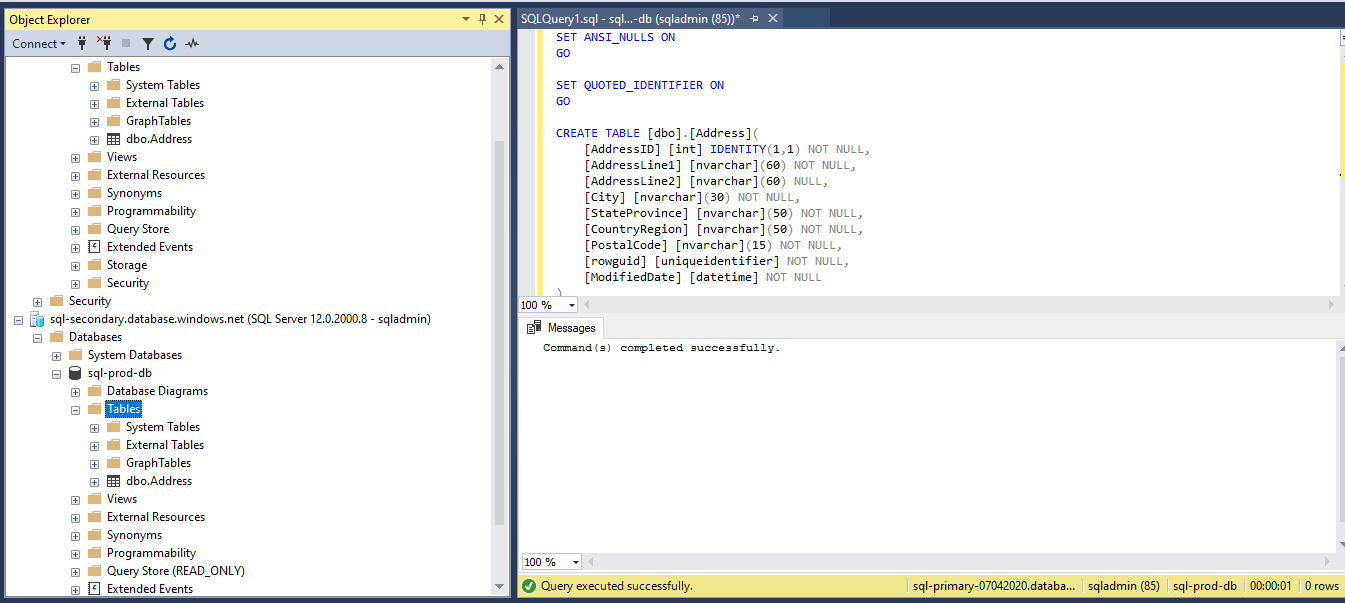
Task: Switch to the SQLQuery1.sql tab
Action: 630,18
